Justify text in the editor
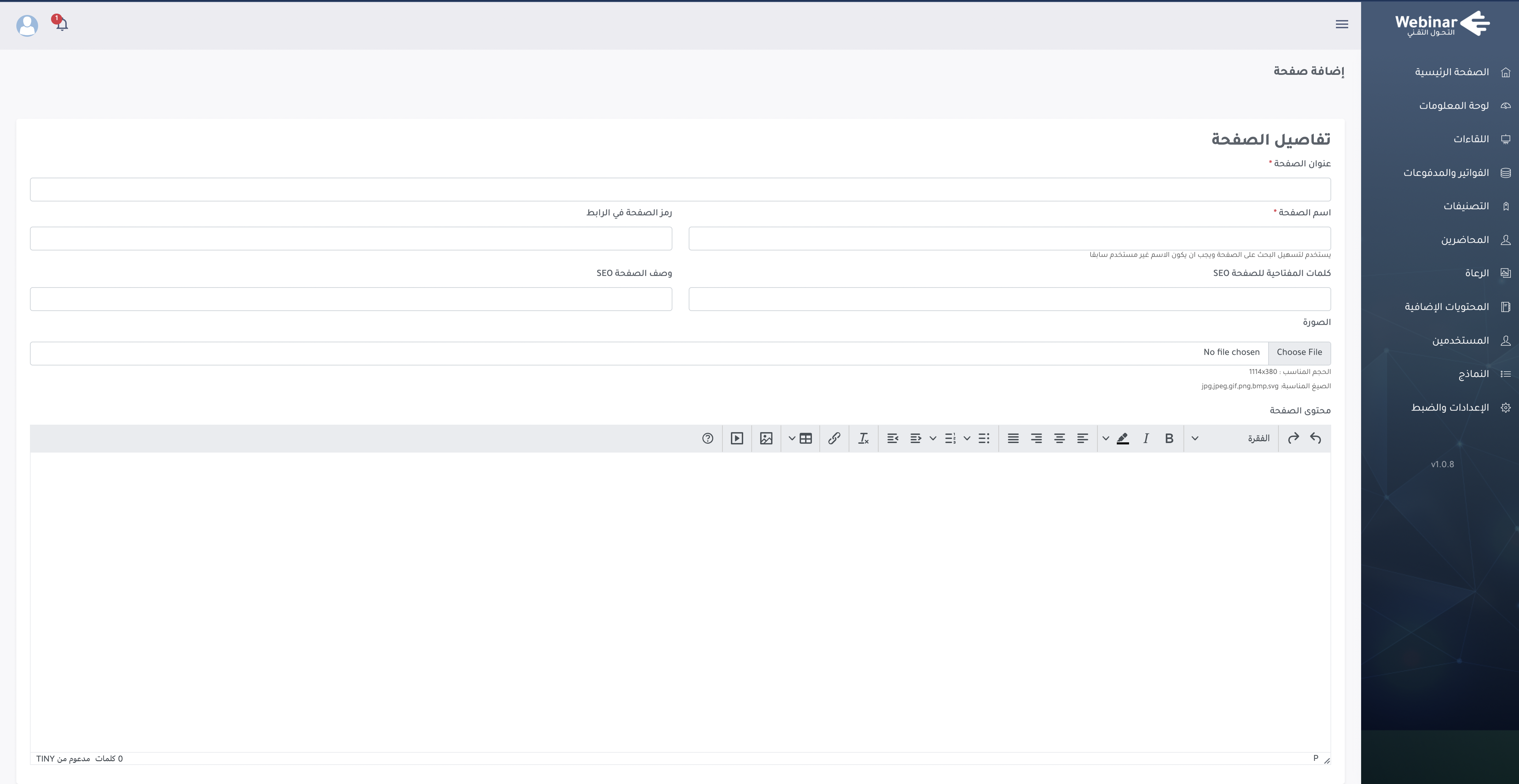 (1013, 438)
